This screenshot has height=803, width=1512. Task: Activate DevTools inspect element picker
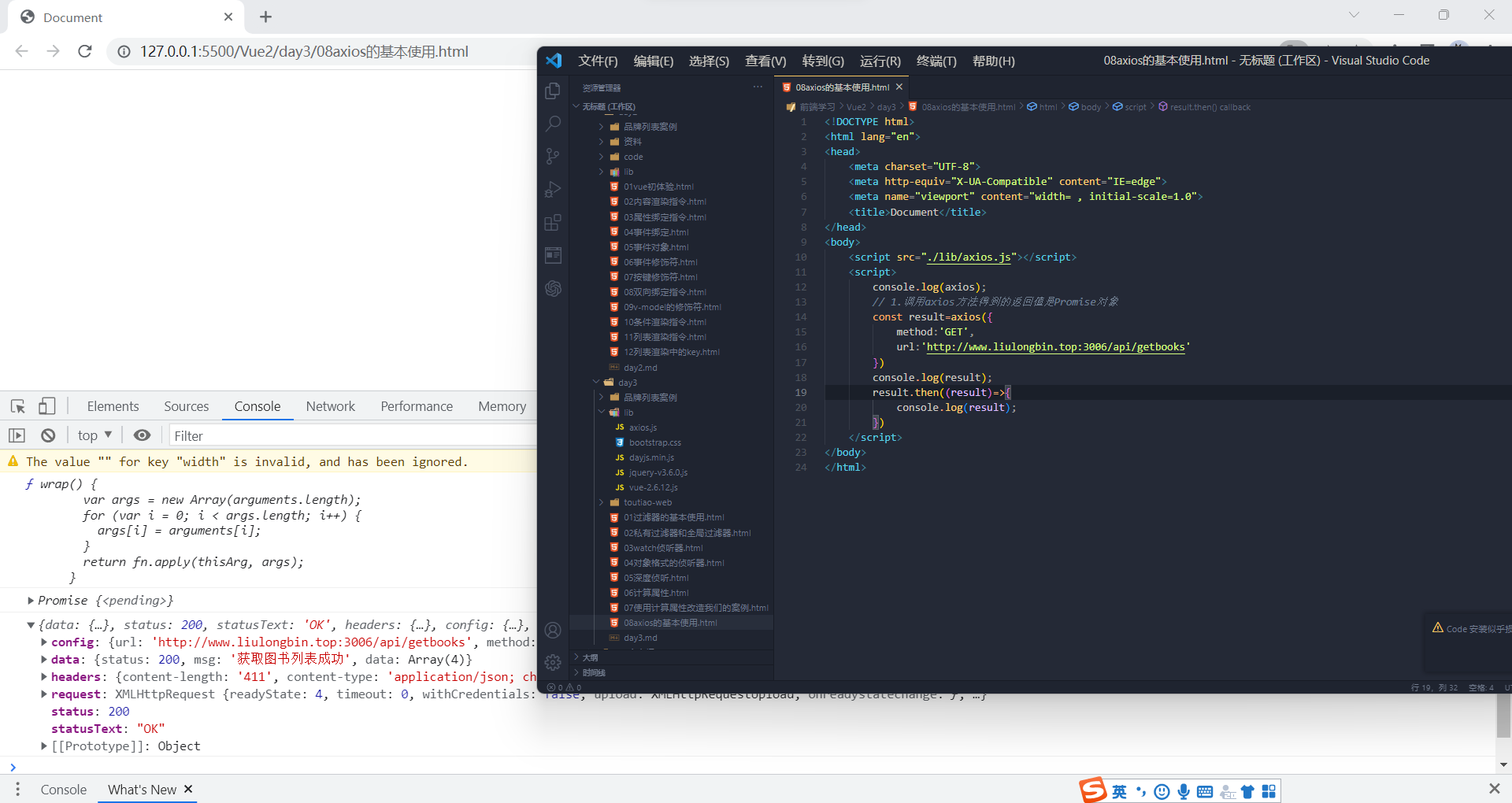click(x=18, y=406)
